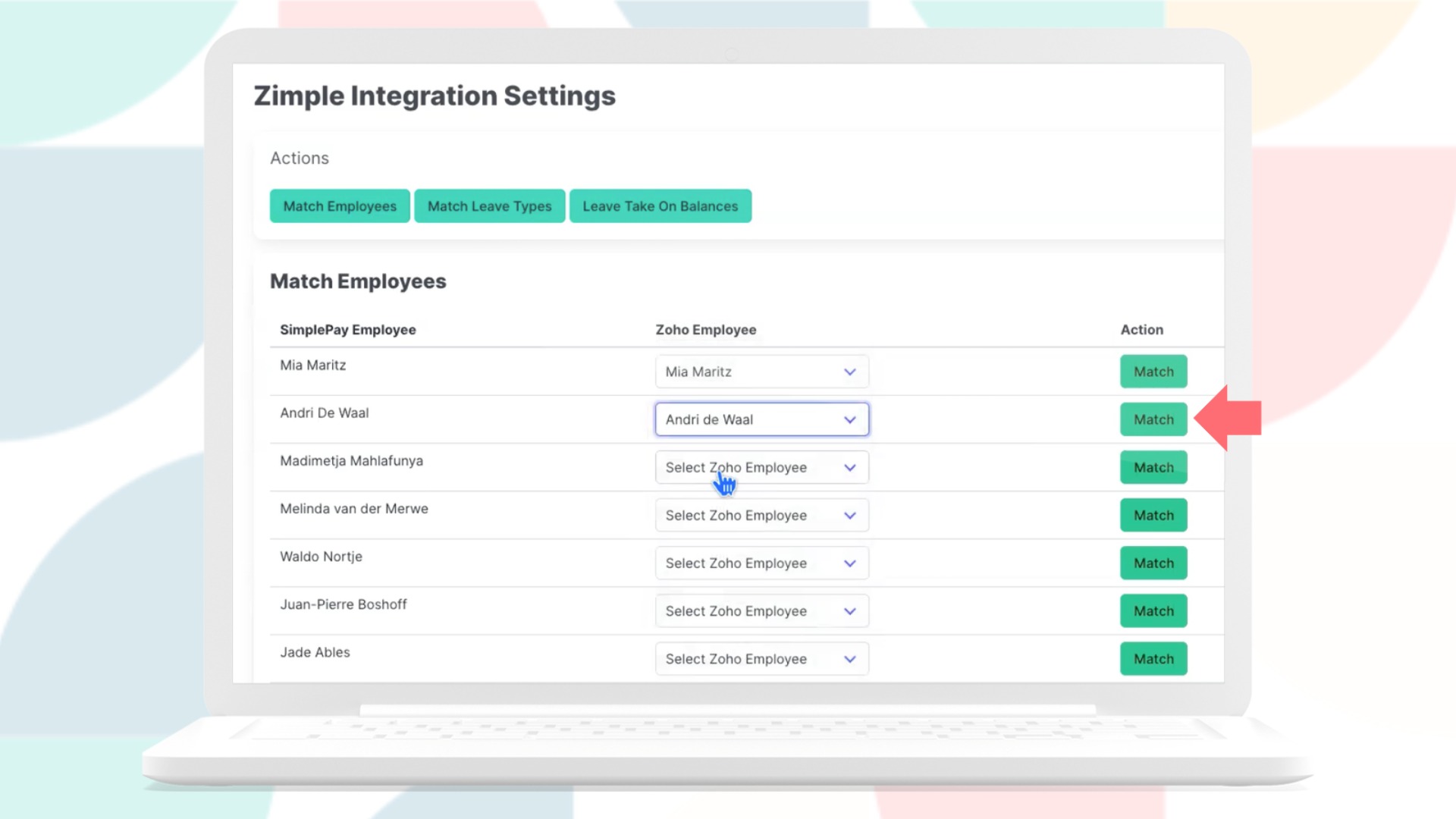The height and width of the screenshot is (819, 1456).
Task: Click Match button for Mia Maritz
Action: coord(1153,372)
